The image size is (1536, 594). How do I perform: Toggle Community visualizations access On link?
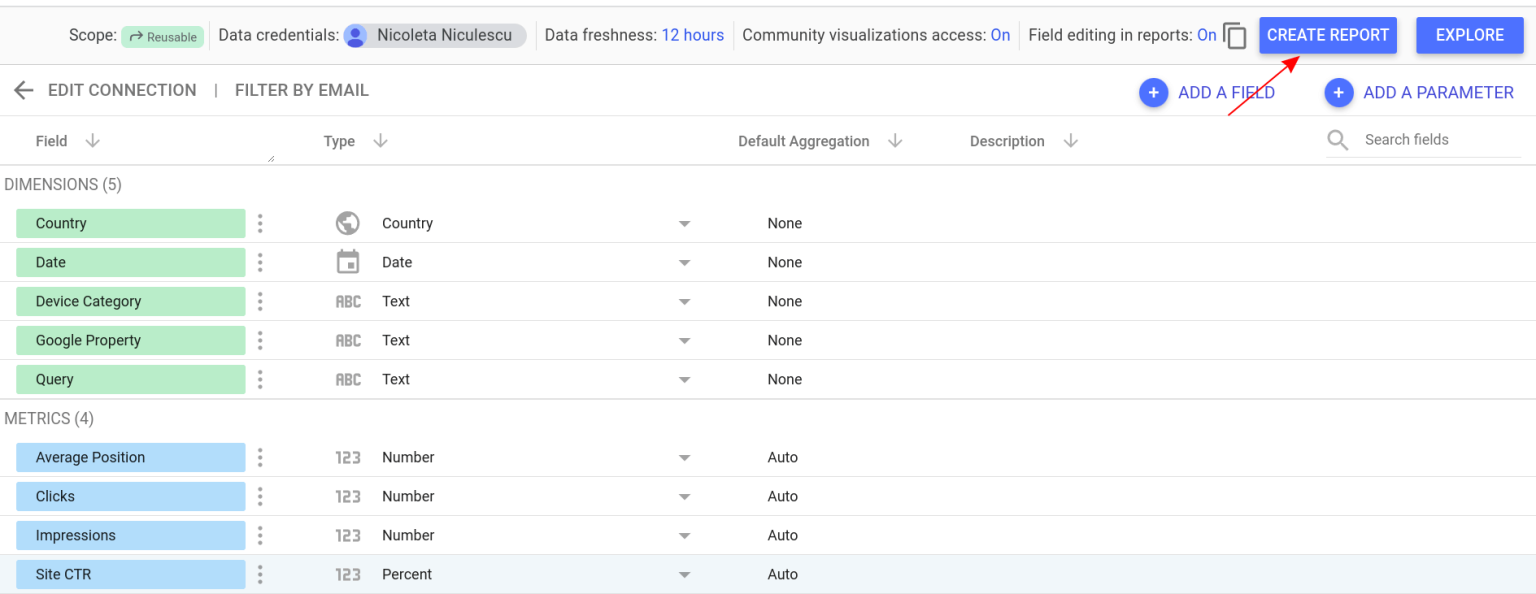pyautogui.click(x=1000, y=35)
